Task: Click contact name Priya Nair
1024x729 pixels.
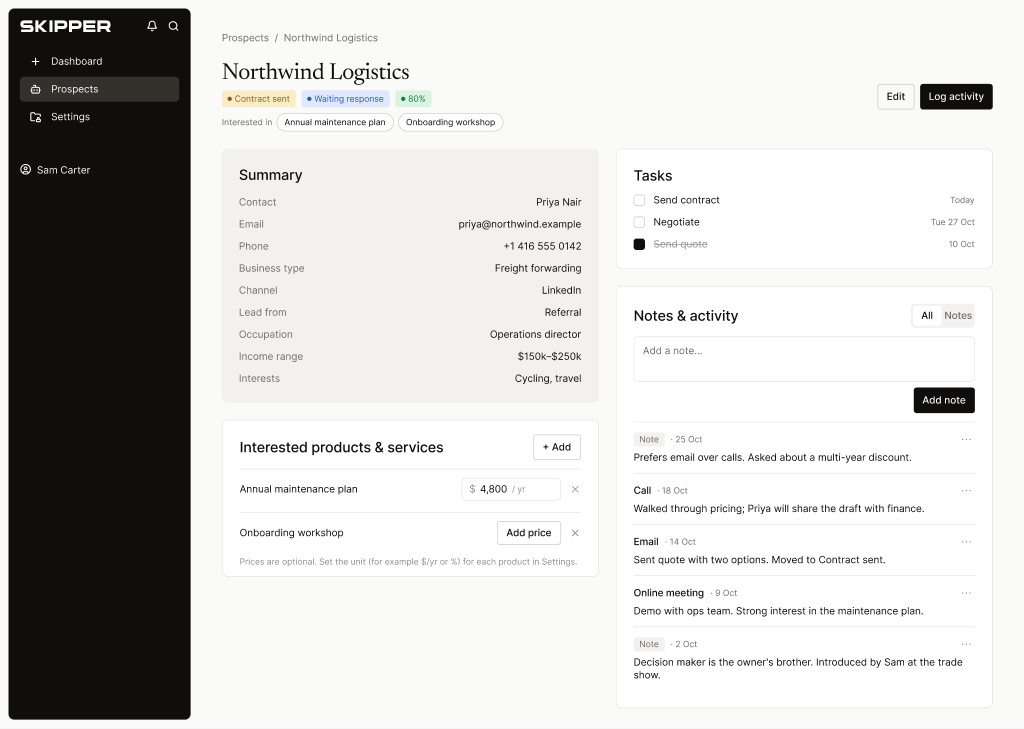Action: click(558, 202)
